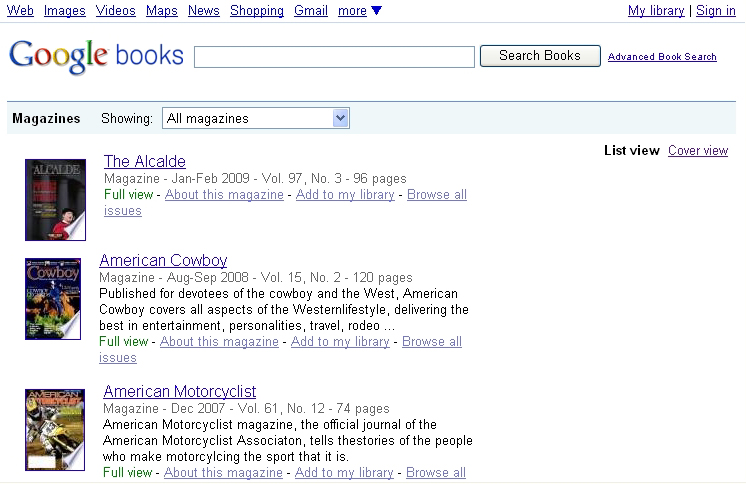The height and width of the screenshot is (484, 746).
Task: Browse all issues of The Alcalde
Action: click(437, 195)
